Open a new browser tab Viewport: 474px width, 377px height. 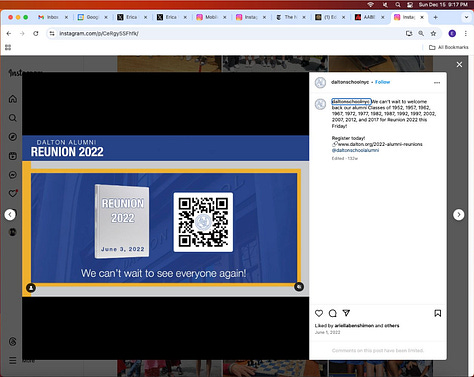(x=435, y=17)
